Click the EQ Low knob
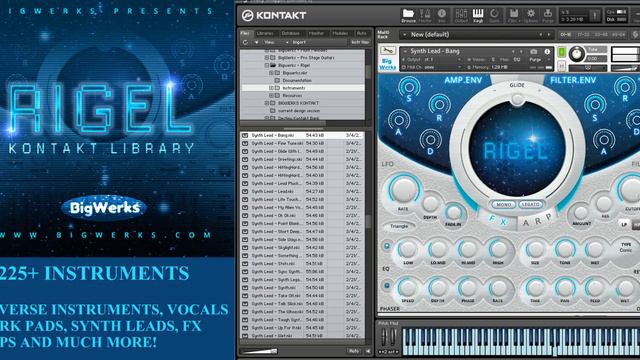Screen dimensions: 640x360 (407, 248)
